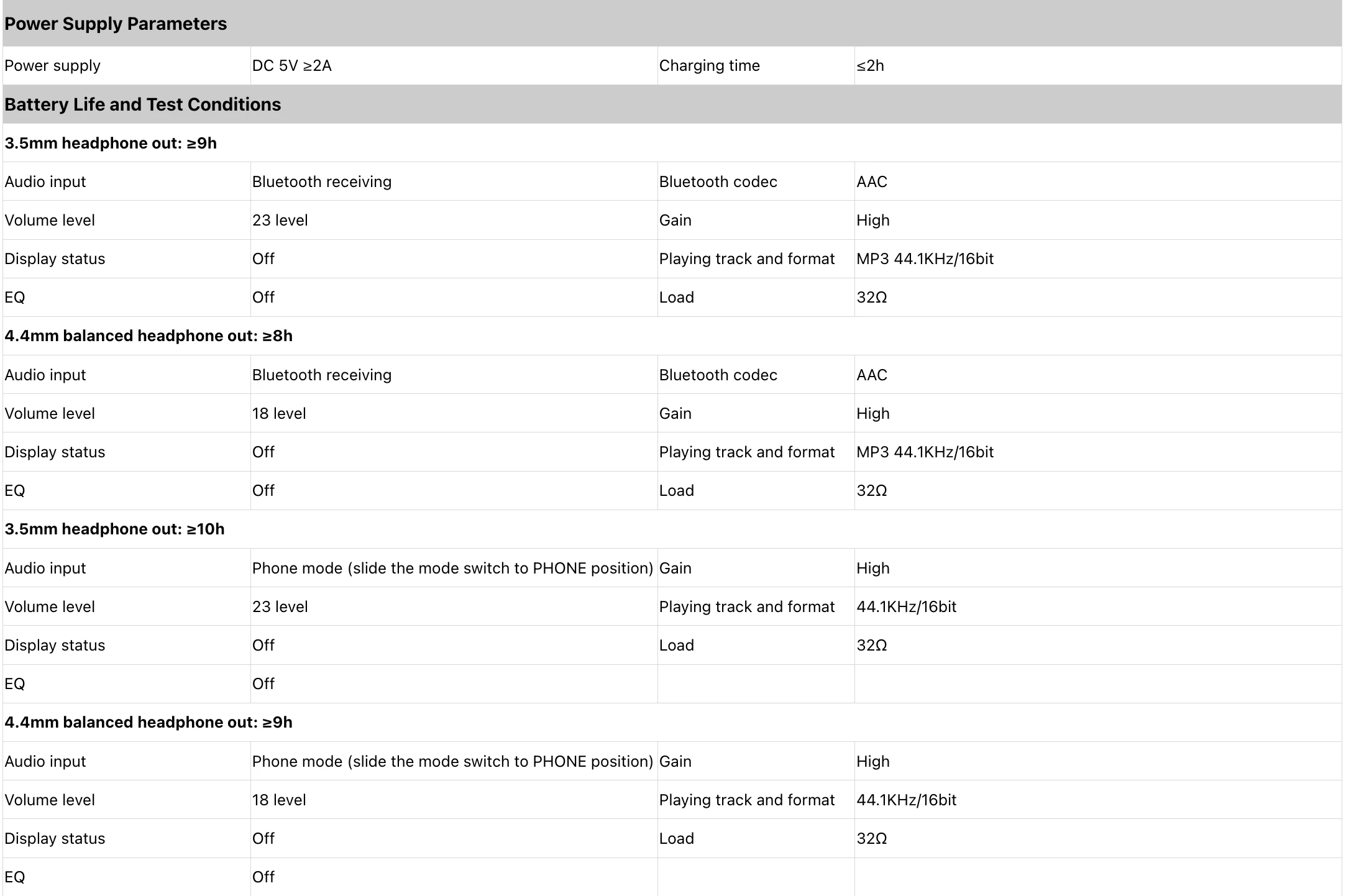This screenshot has width=1346, height=896.
Task: Select the DC 5V ≥2A cell
Action: [454, 66]
